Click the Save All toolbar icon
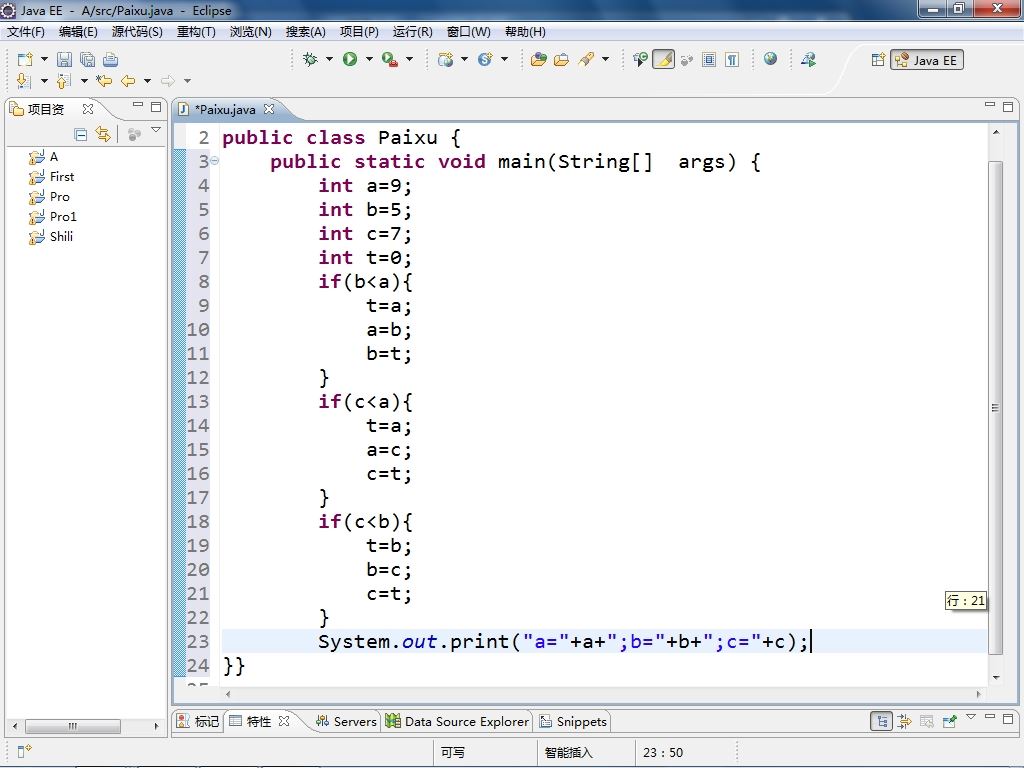Image resolution: width=1024 pixels, height=768 pixels. (x=87, y=60)
